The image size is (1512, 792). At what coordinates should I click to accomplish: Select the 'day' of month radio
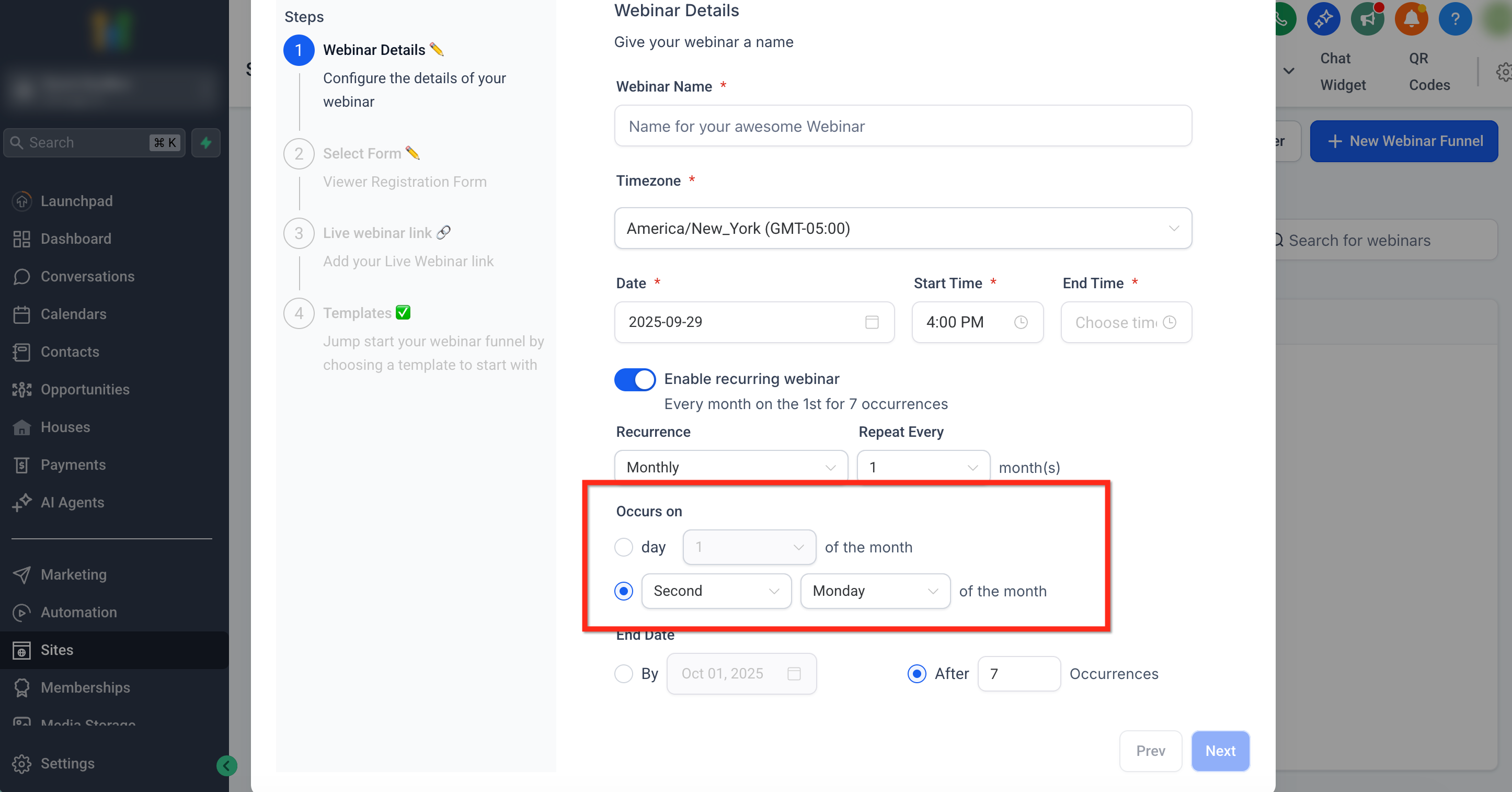(623, 547)
